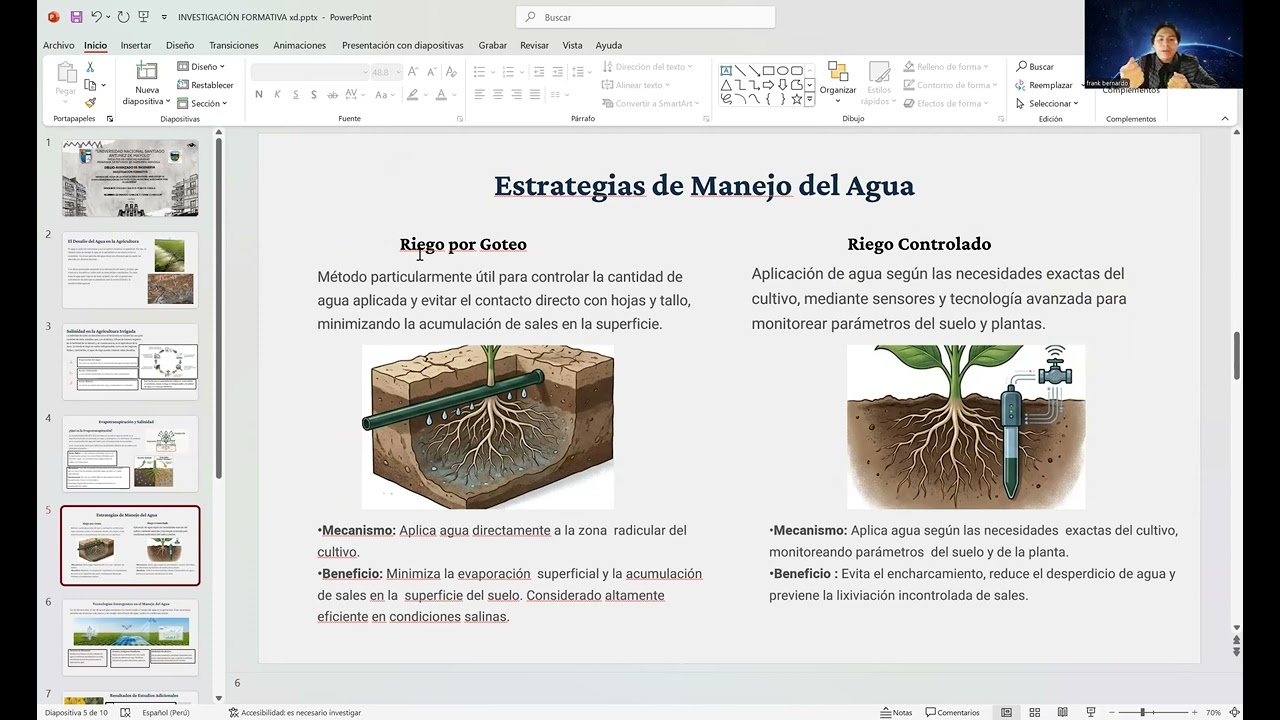The height and width of the screenshot is (720, 1280).
Task: Increase list indent level icon
Action: 558,72
